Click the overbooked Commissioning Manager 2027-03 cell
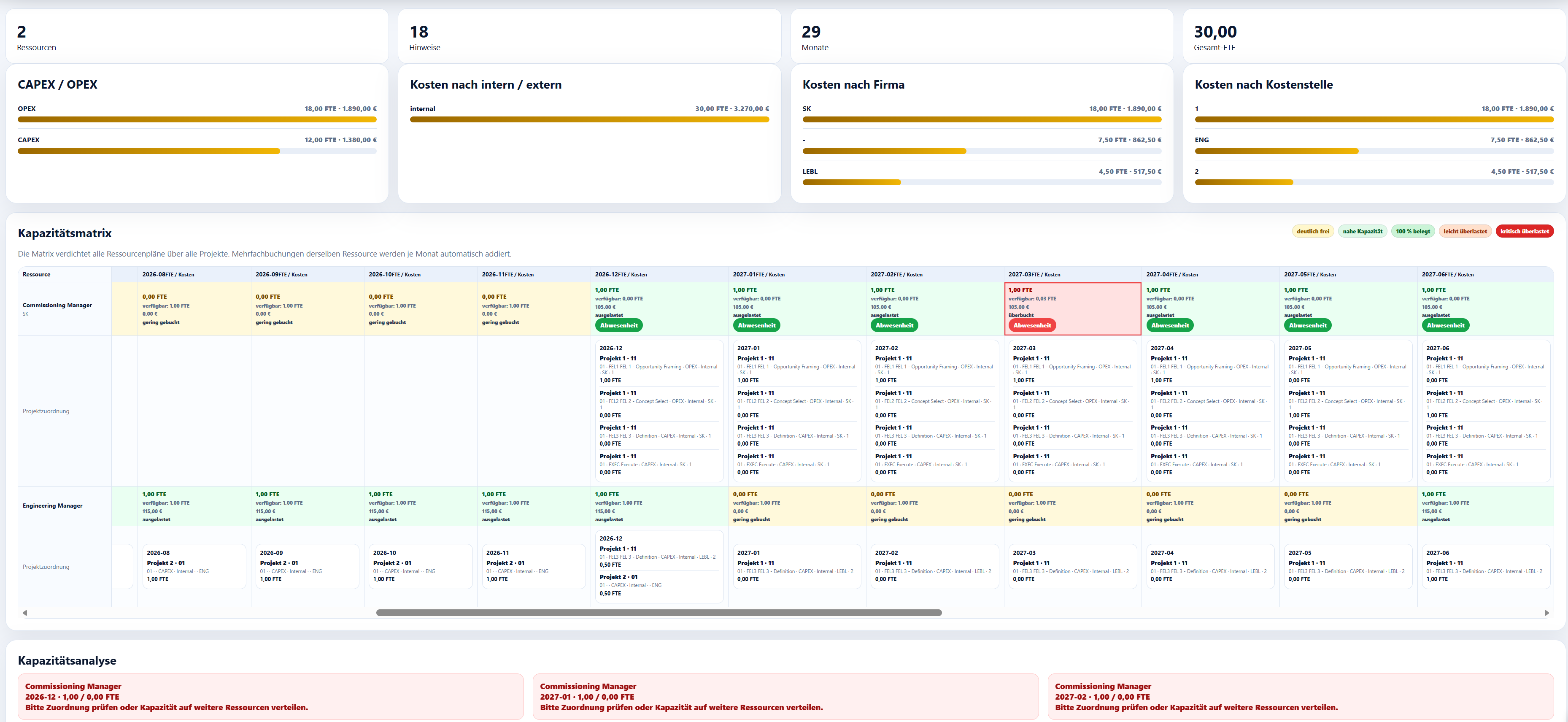This screenshot has height=722, width=1568. [x=1072, y=308]
